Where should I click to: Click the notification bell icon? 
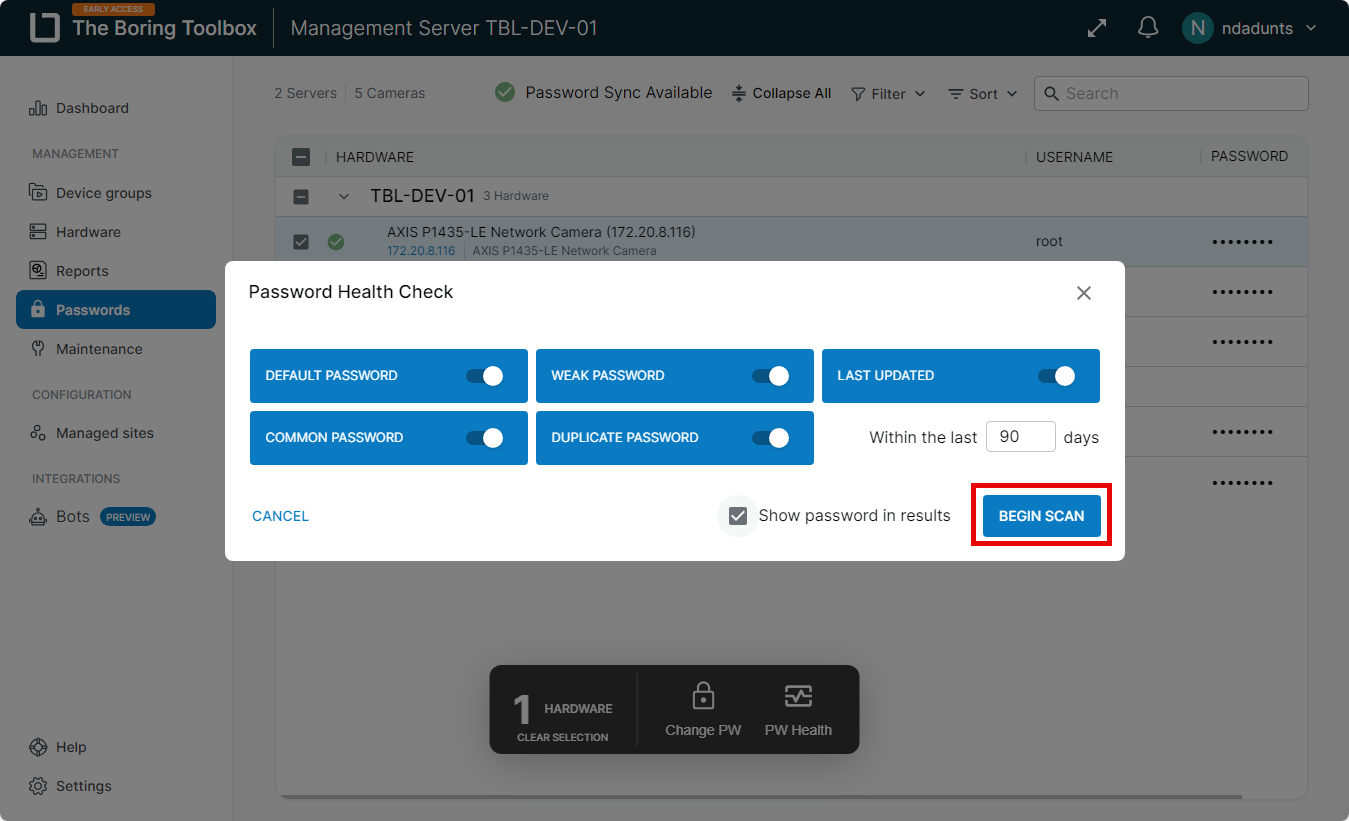coord(1148,28)
